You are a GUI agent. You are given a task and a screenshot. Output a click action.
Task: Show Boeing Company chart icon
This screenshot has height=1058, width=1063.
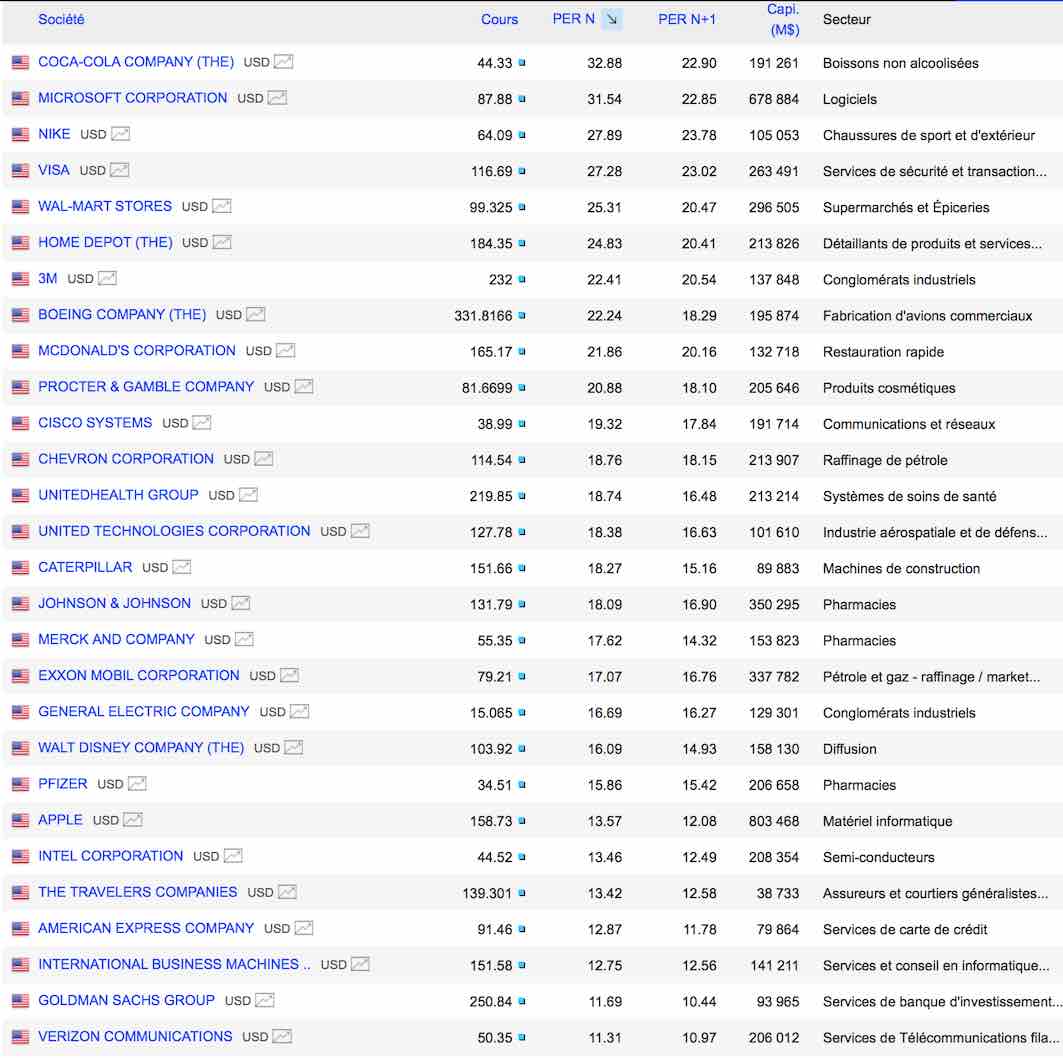[256, 314]
